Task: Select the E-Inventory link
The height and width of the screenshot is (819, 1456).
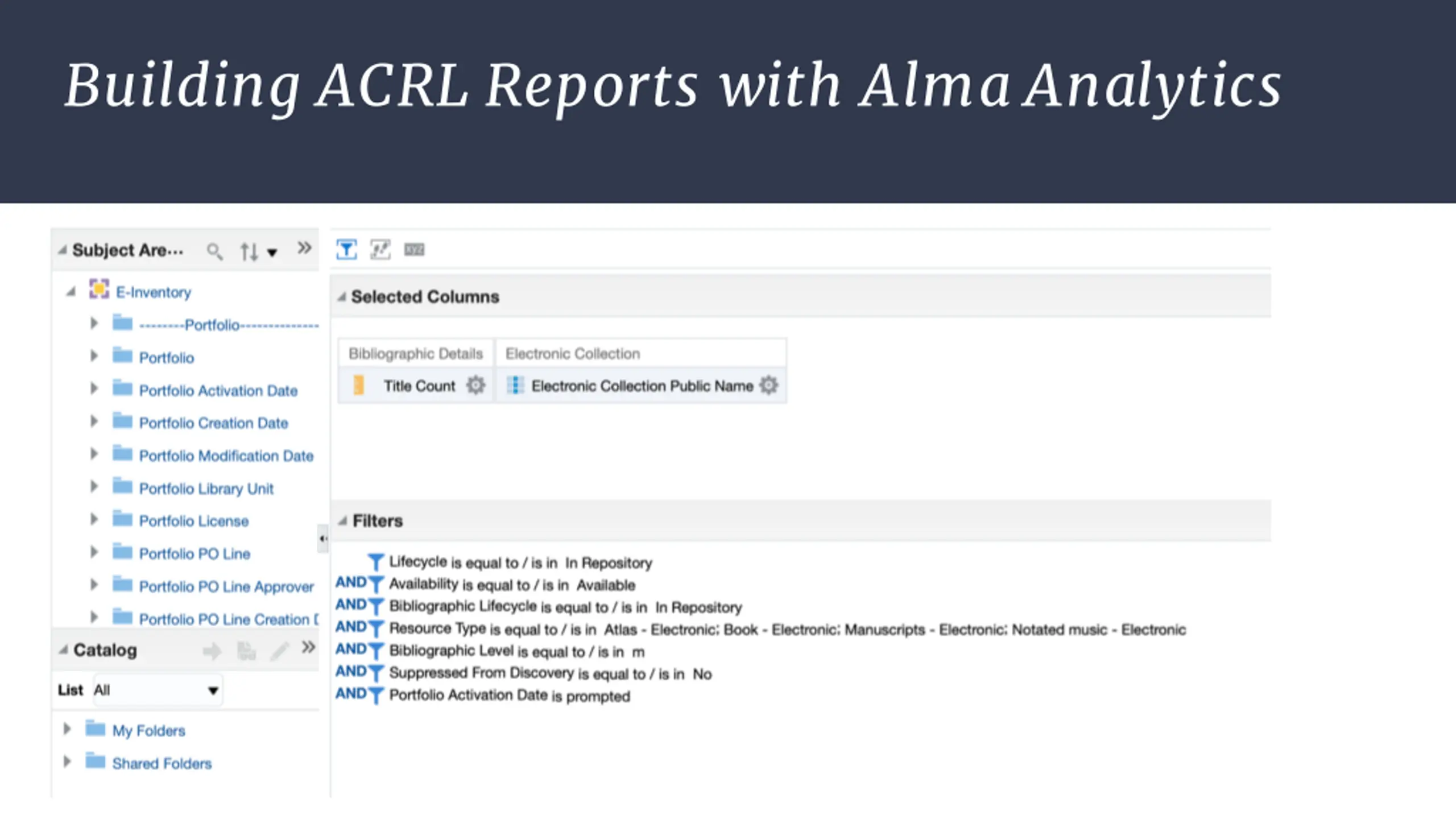Action: [154, 292]
